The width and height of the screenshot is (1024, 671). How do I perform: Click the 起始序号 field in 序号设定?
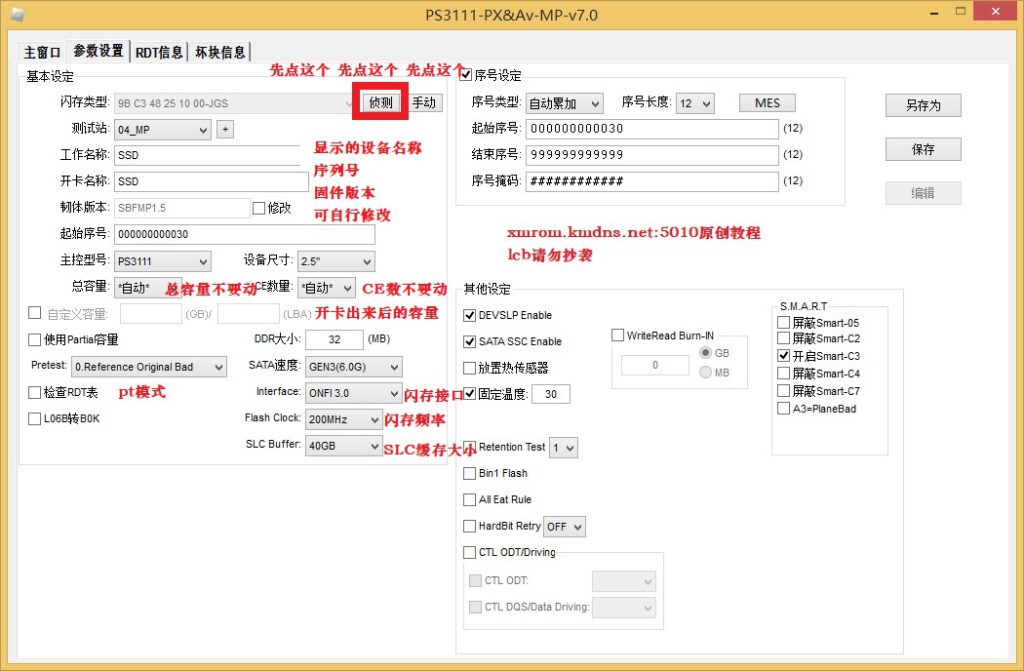(x=651, y=129)
